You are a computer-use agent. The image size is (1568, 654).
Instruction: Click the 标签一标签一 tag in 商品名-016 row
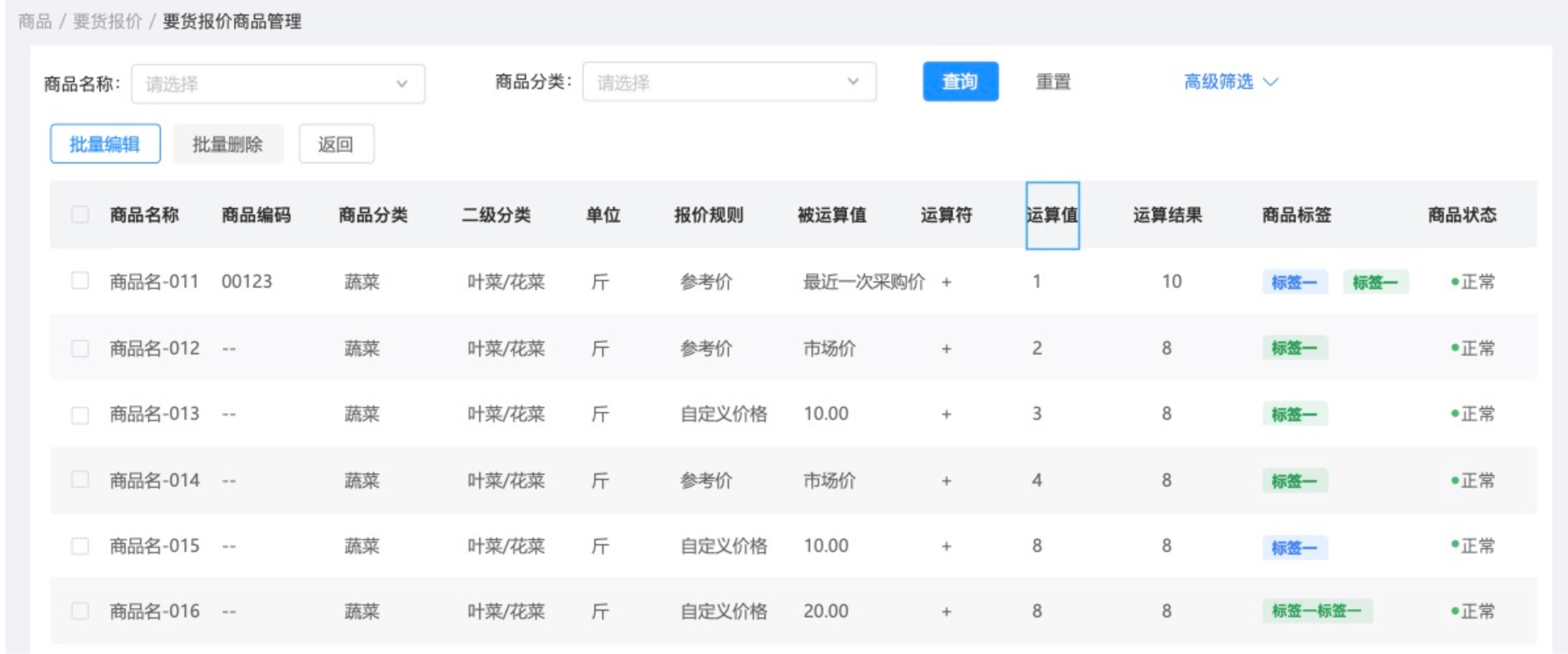(x=1317, y=611)
